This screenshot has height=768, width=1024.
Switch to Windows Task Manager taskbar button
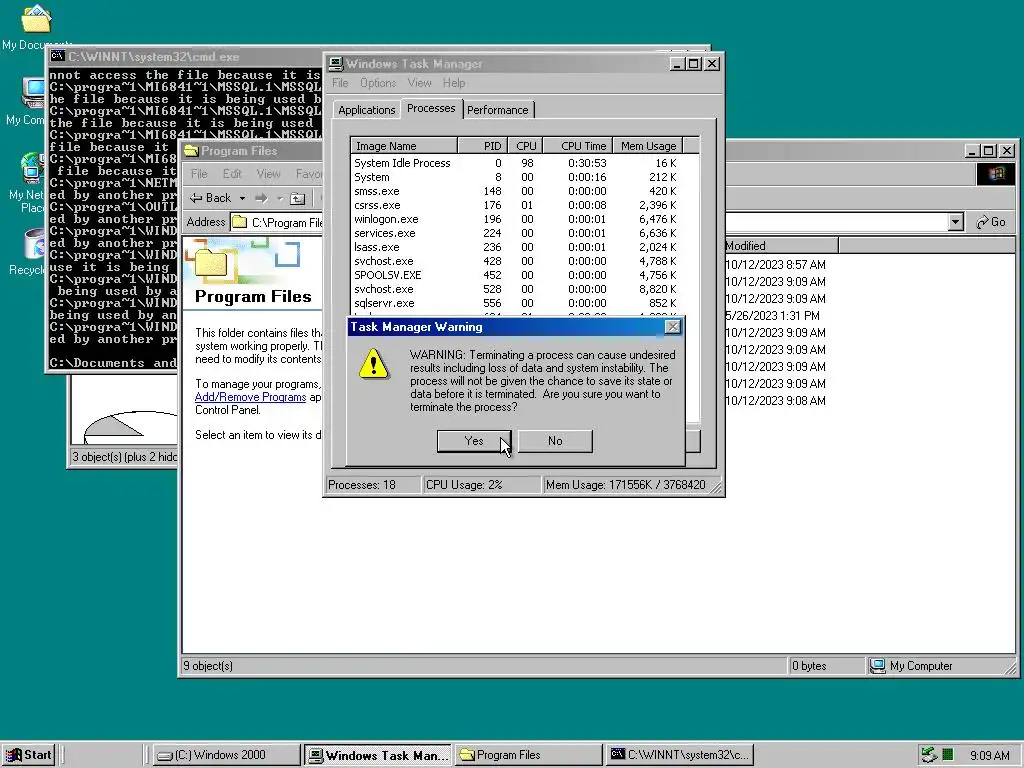point(378,755)
